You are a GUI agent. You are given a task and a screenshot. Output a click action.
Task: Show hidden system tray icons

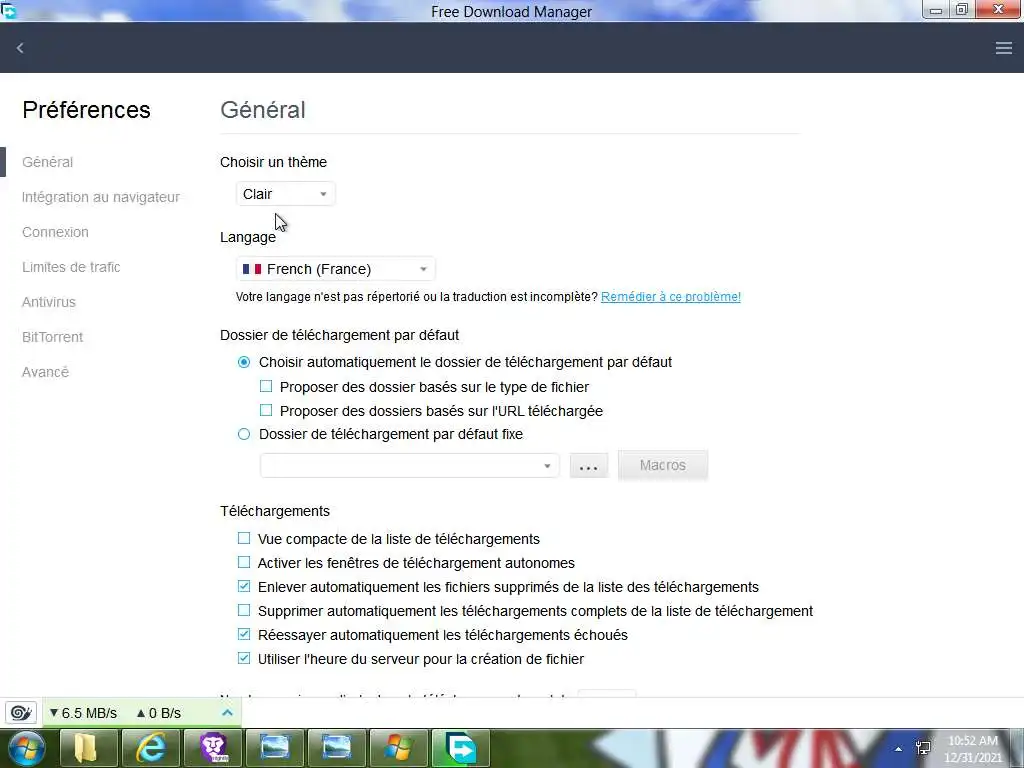898,749
